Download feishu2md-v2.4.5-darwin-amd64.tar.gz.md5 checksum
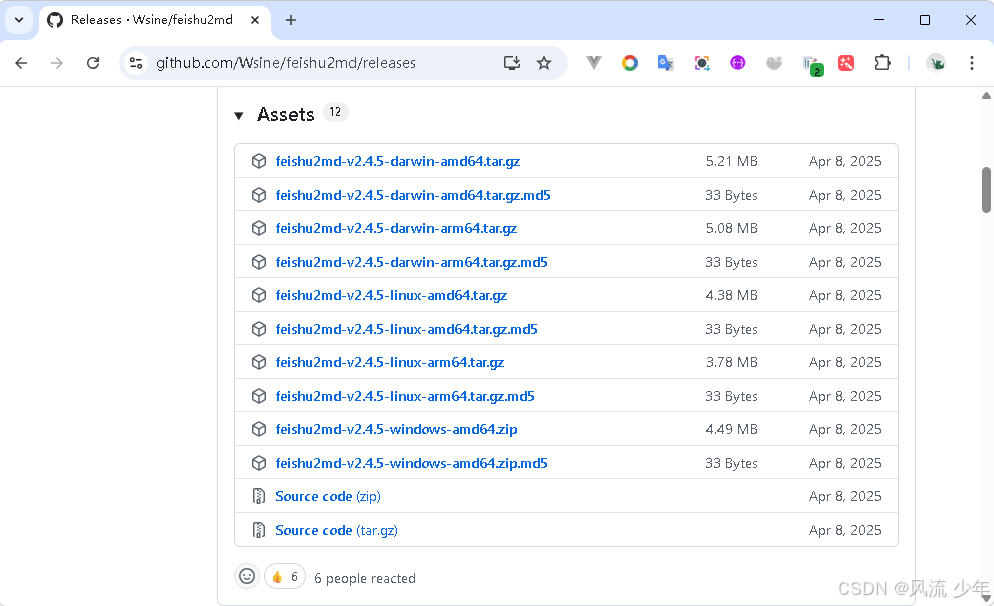Screen dimensions: 994x606 tap(413, 195)
